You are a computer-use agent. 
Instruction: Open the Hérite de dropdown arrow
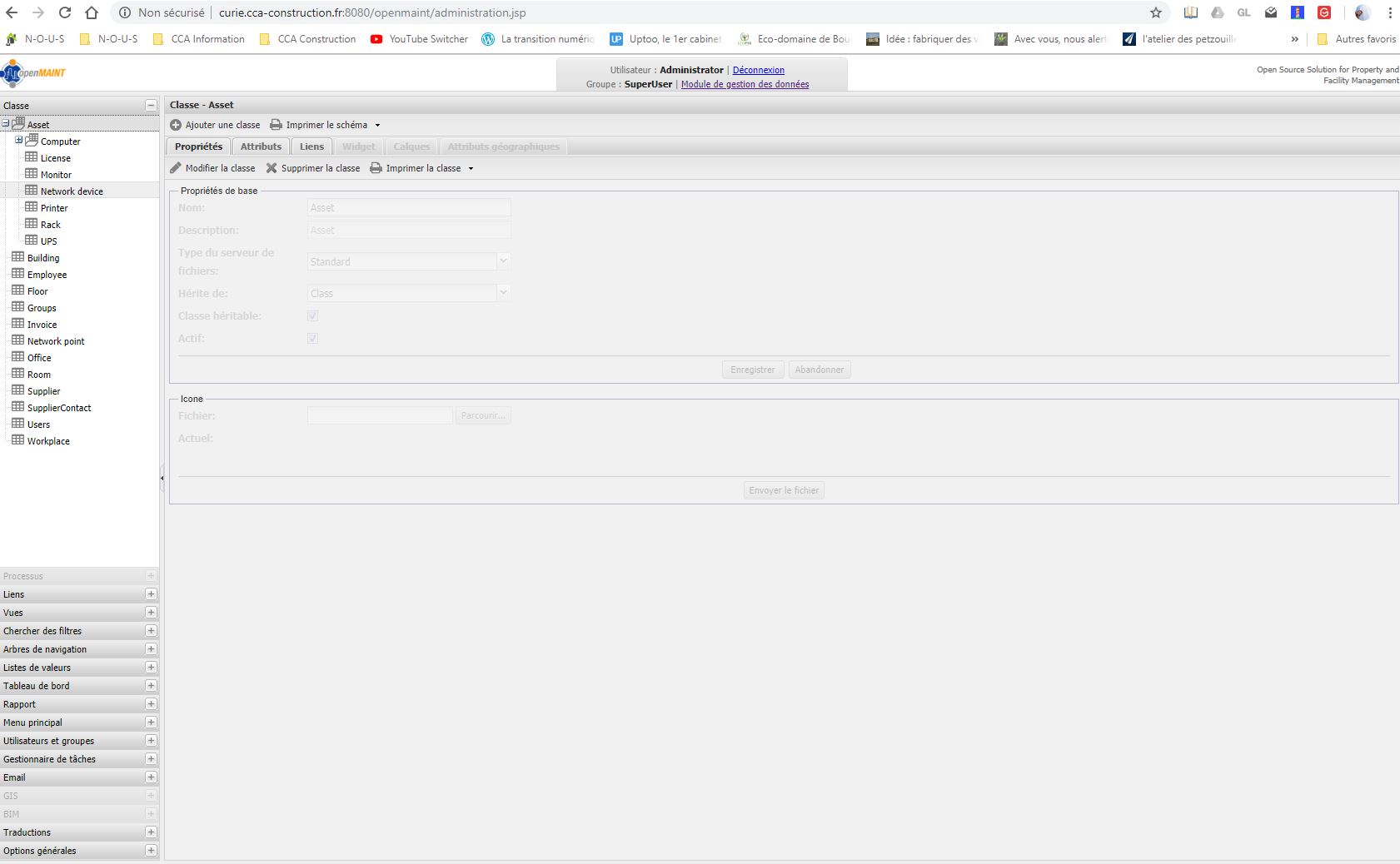click(x=503, y=293)
